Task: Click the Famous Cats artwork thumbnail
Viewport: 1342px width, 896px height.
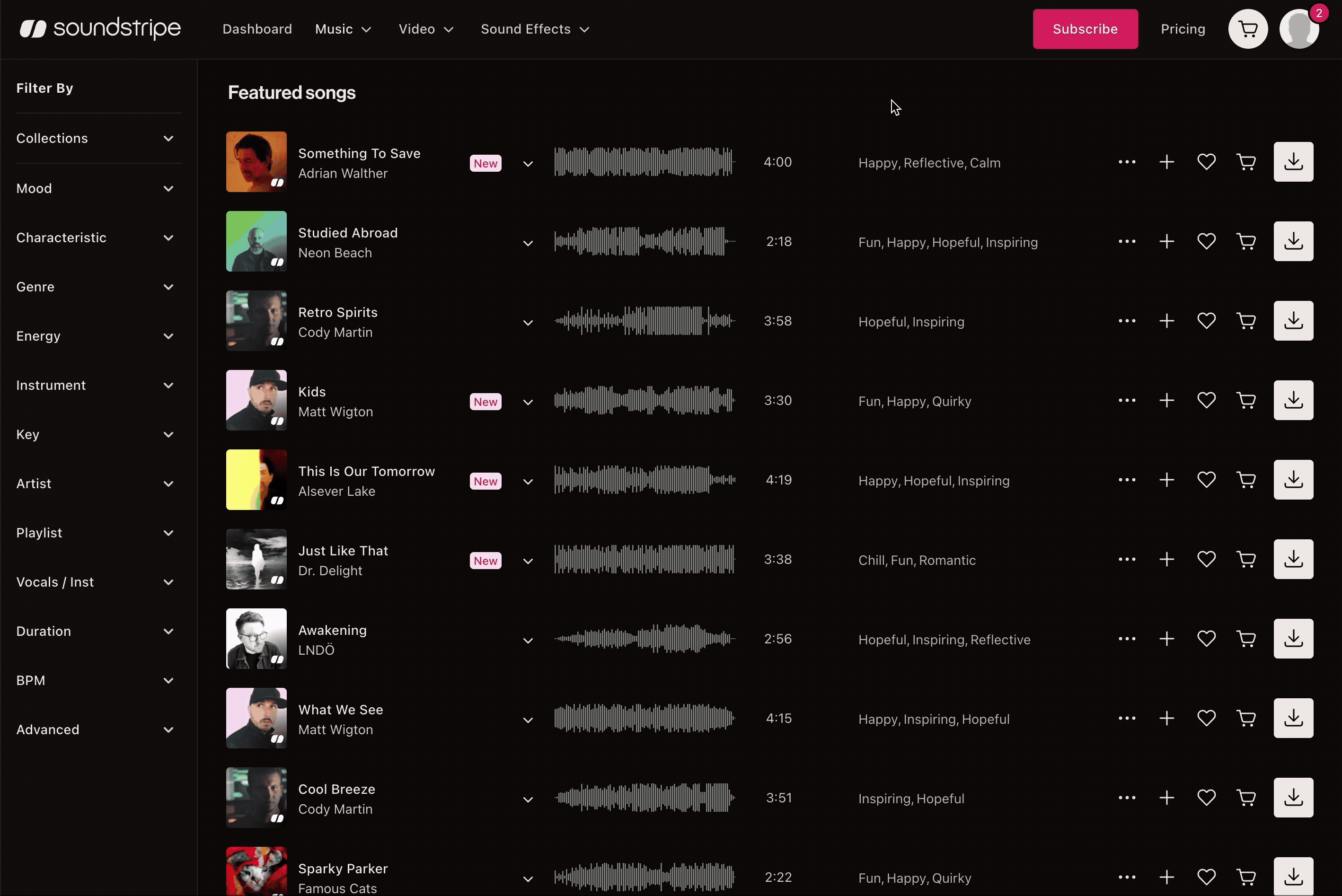Action: pyautogui.click(x=256, y=872)
